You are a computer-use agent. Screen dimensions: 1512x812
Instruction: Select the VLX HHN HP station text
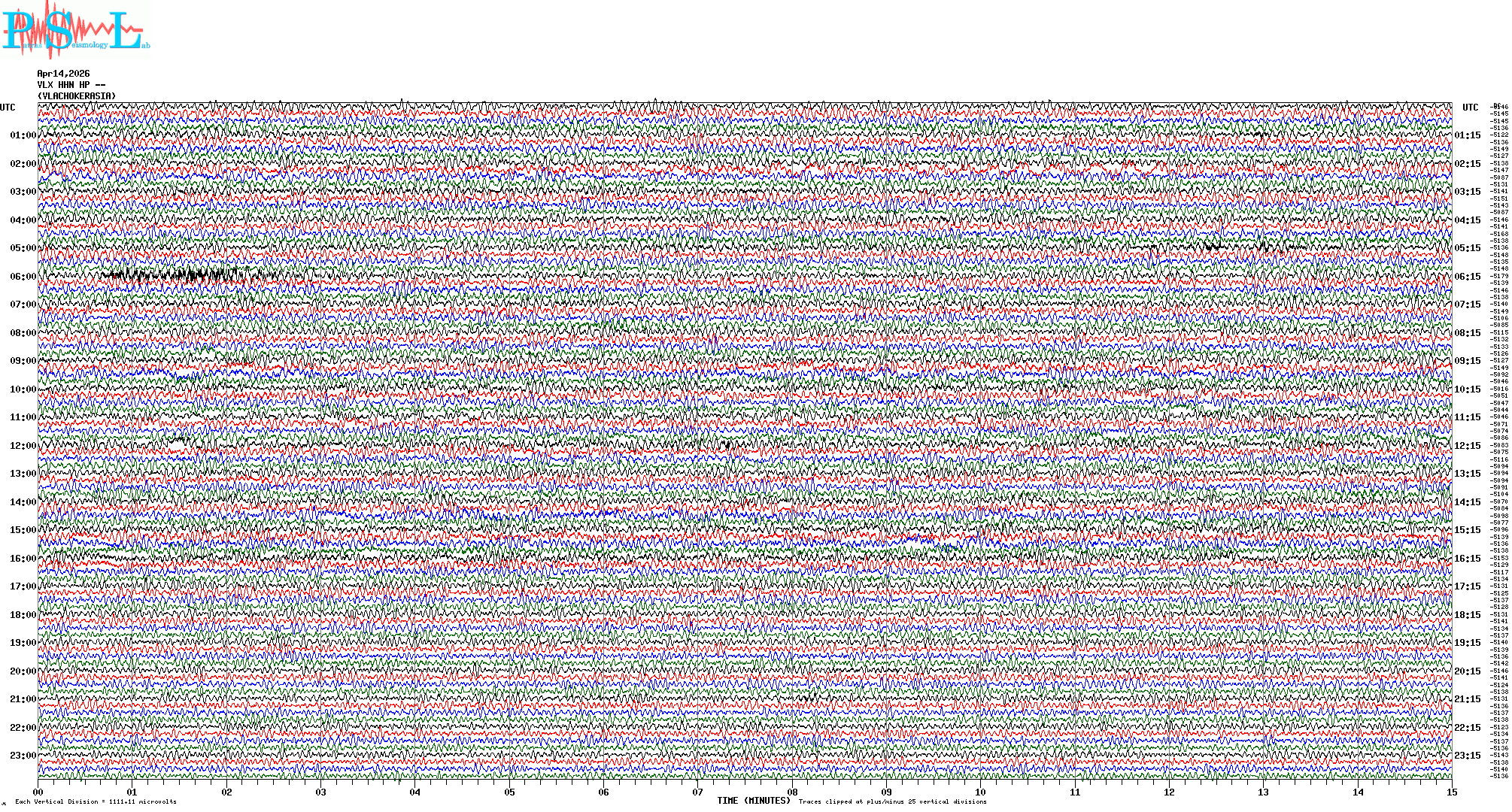(71, 85)
